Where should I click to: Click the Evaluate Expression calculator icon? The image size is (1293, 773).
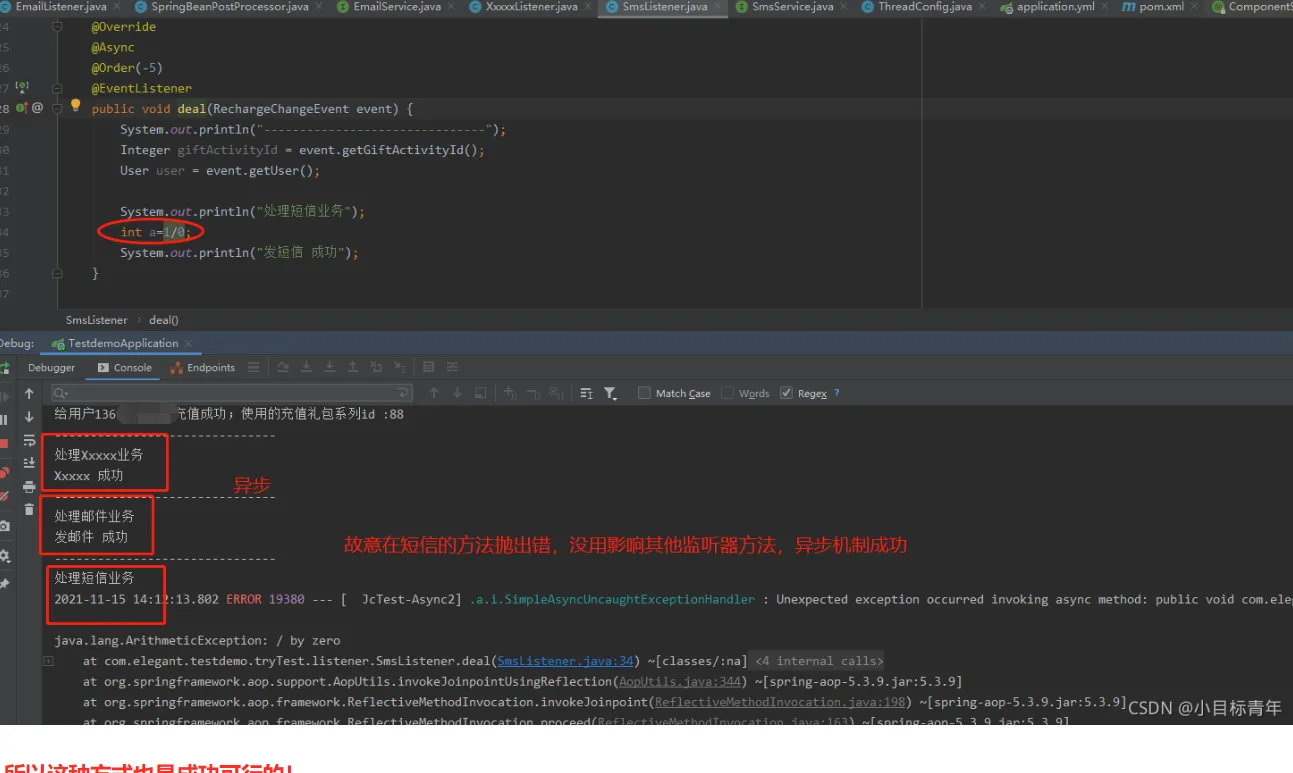click(x=429, y=368)
